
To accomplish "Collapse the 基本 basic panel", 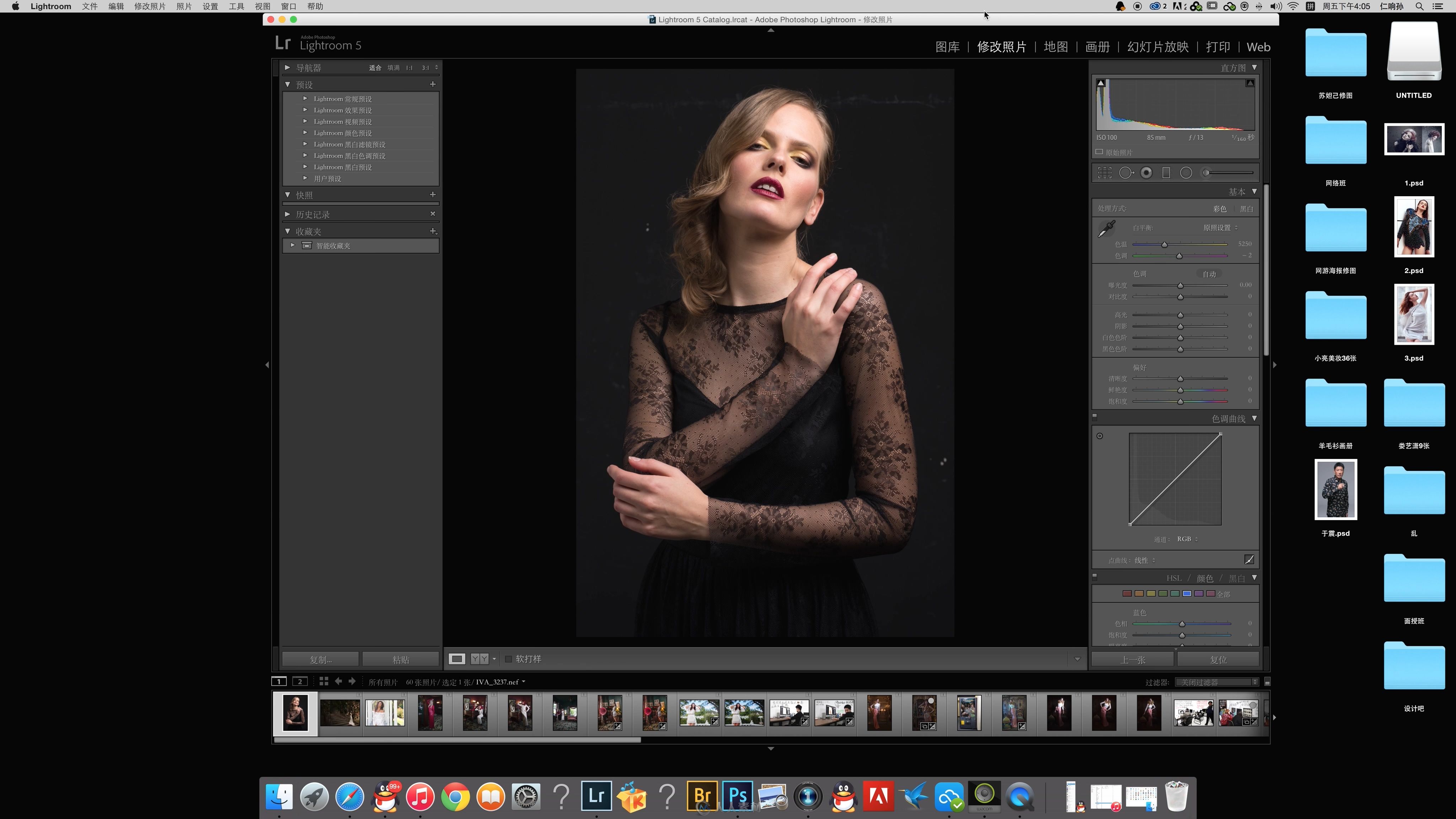I will pyautogui.click(x=1254, y=191).
